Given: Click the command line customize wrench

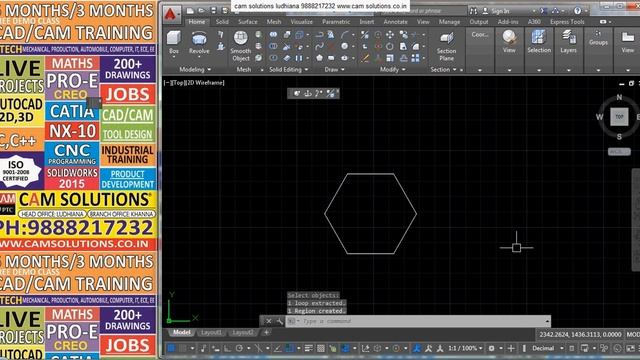Looking at the screenshot, I should coord(280,321).
